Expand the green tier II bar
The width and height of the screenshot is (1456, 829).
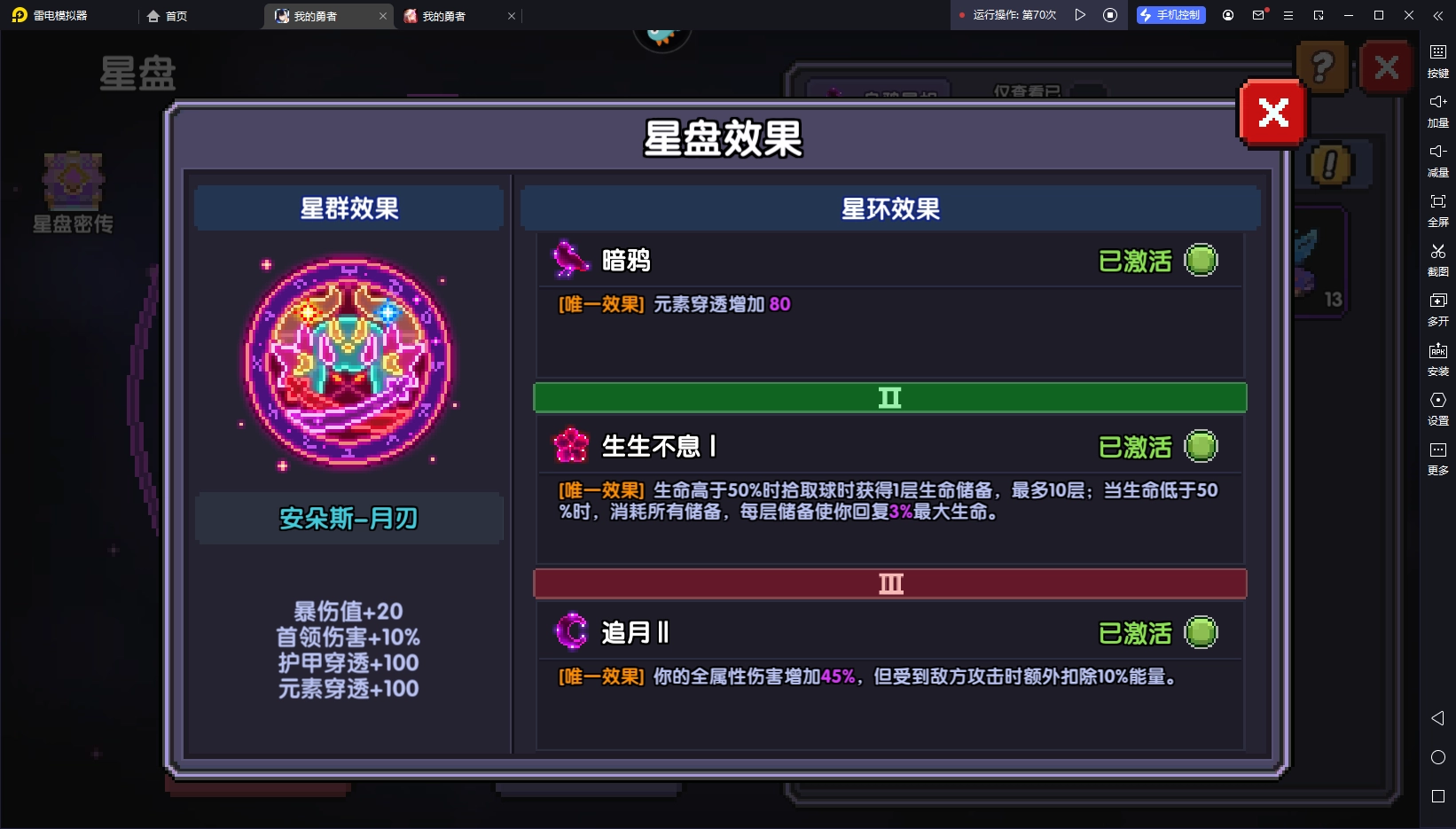click(x=889, y=397)
